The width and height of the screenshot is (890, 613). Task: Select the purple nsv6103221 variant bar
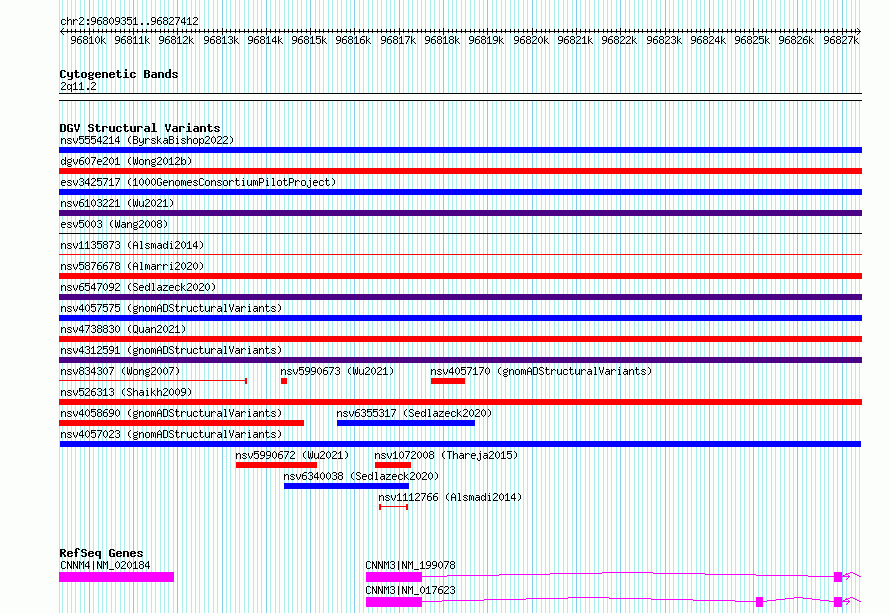click(460, 213)
